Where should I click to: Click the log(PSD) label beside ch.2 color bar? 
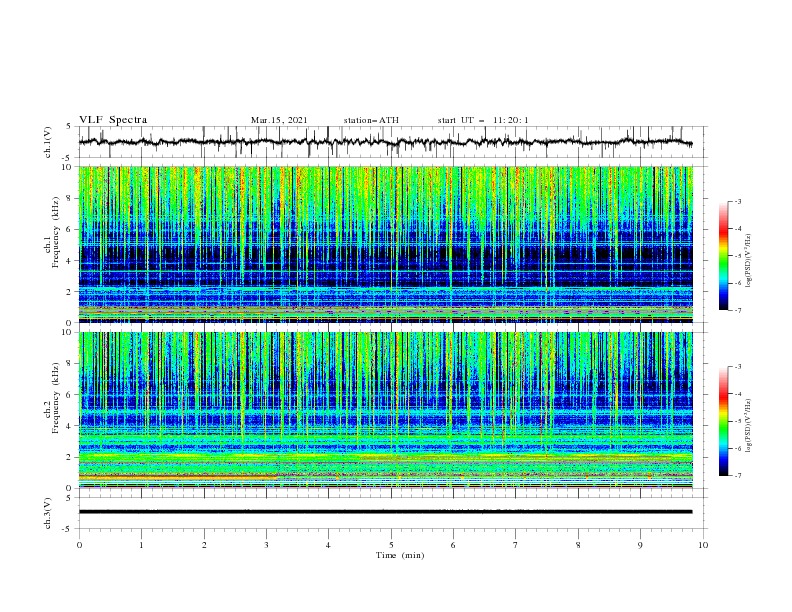click(749, 425)
